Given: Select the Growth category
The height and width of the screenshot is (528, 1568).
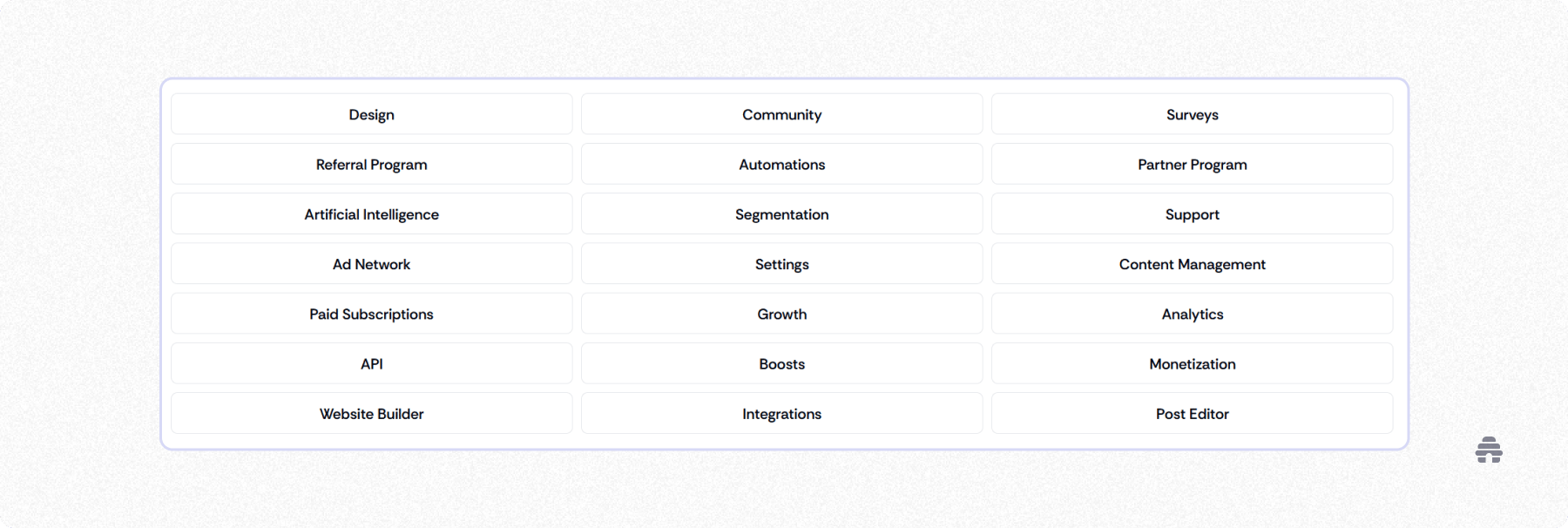Looking at the screenshot, I should pyautogui.click(x=781, y=314).
